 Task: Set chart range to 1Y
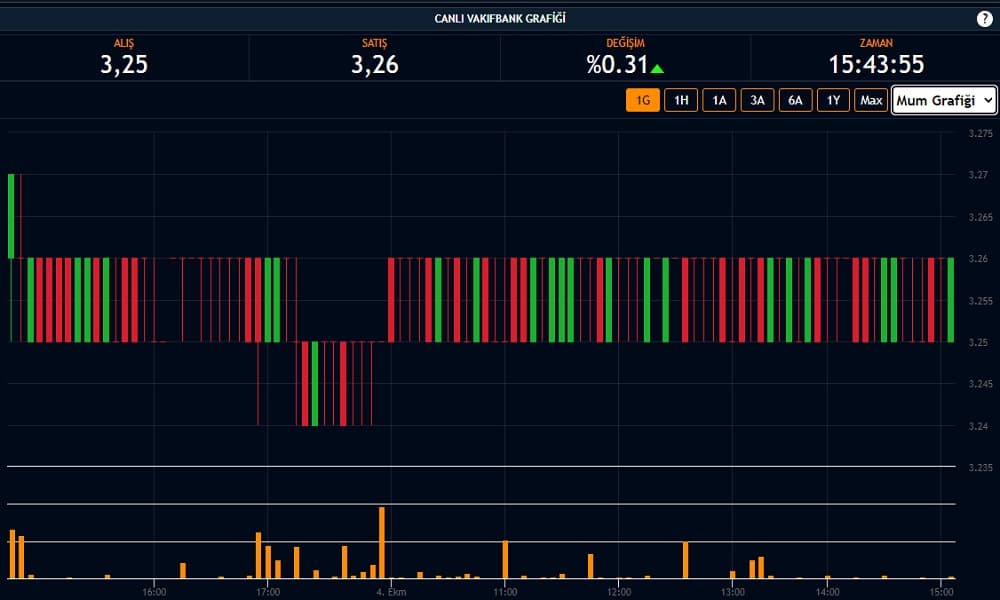834,100
